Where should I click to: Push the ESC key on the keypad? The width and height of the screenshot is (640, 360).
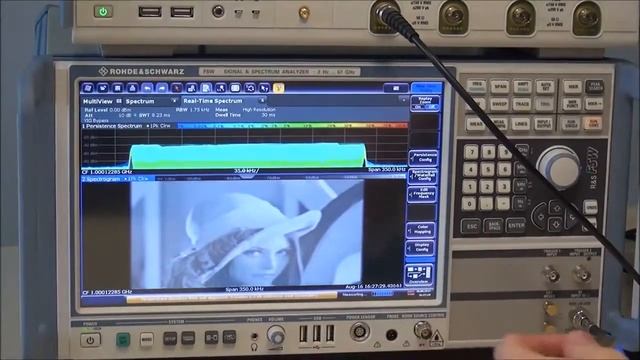tap(472, 226)
